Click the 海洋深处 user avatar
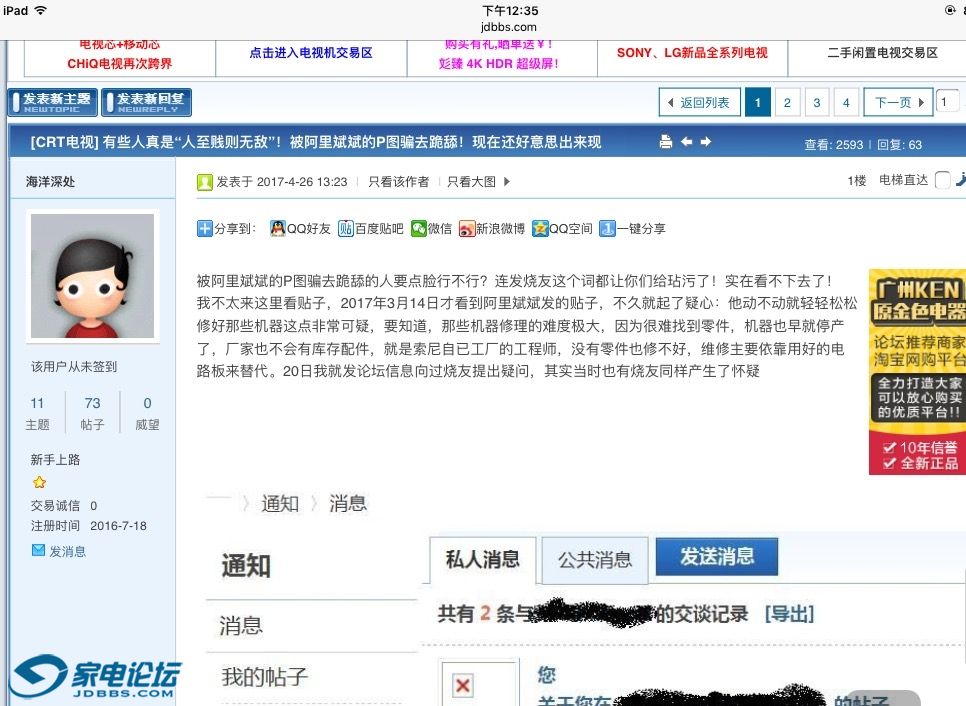The height and width of the screenshot is (706, 966). (x=92, y=275)
